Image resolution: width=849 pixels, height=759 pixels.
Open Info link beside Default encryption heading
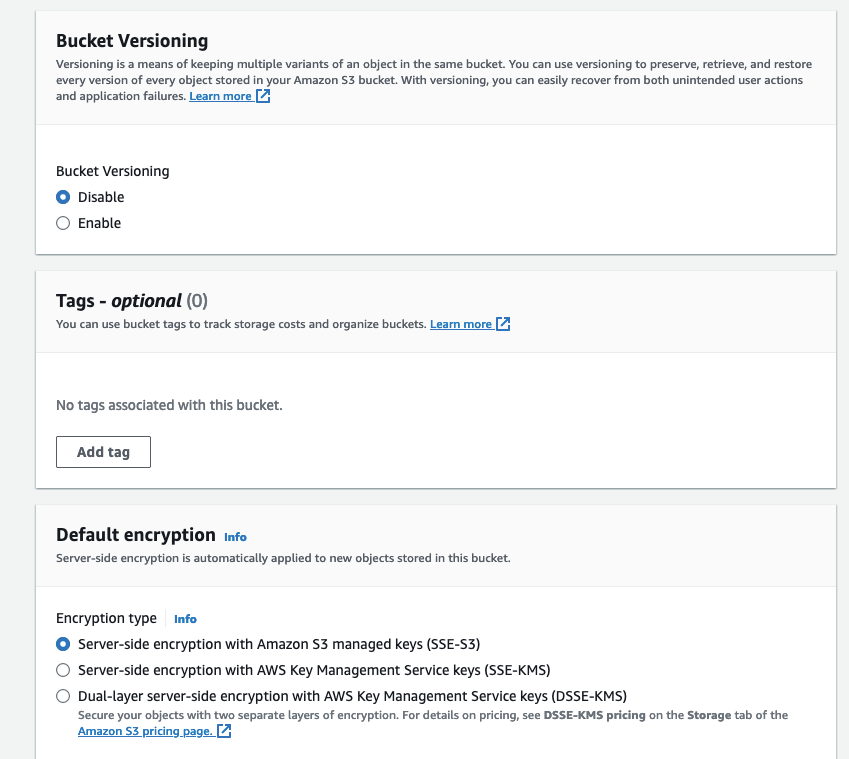click(236, 537)
